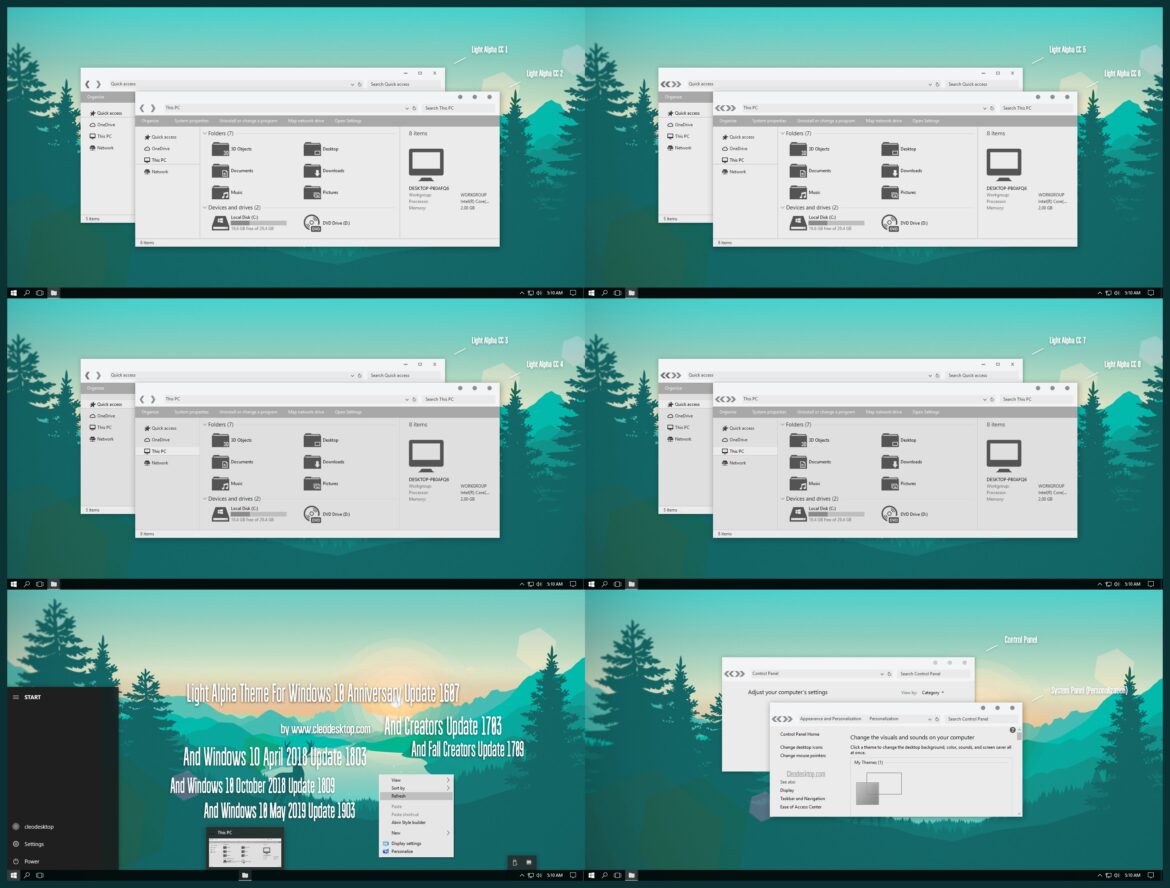Open the Pictures folder

tap(331, 192)
